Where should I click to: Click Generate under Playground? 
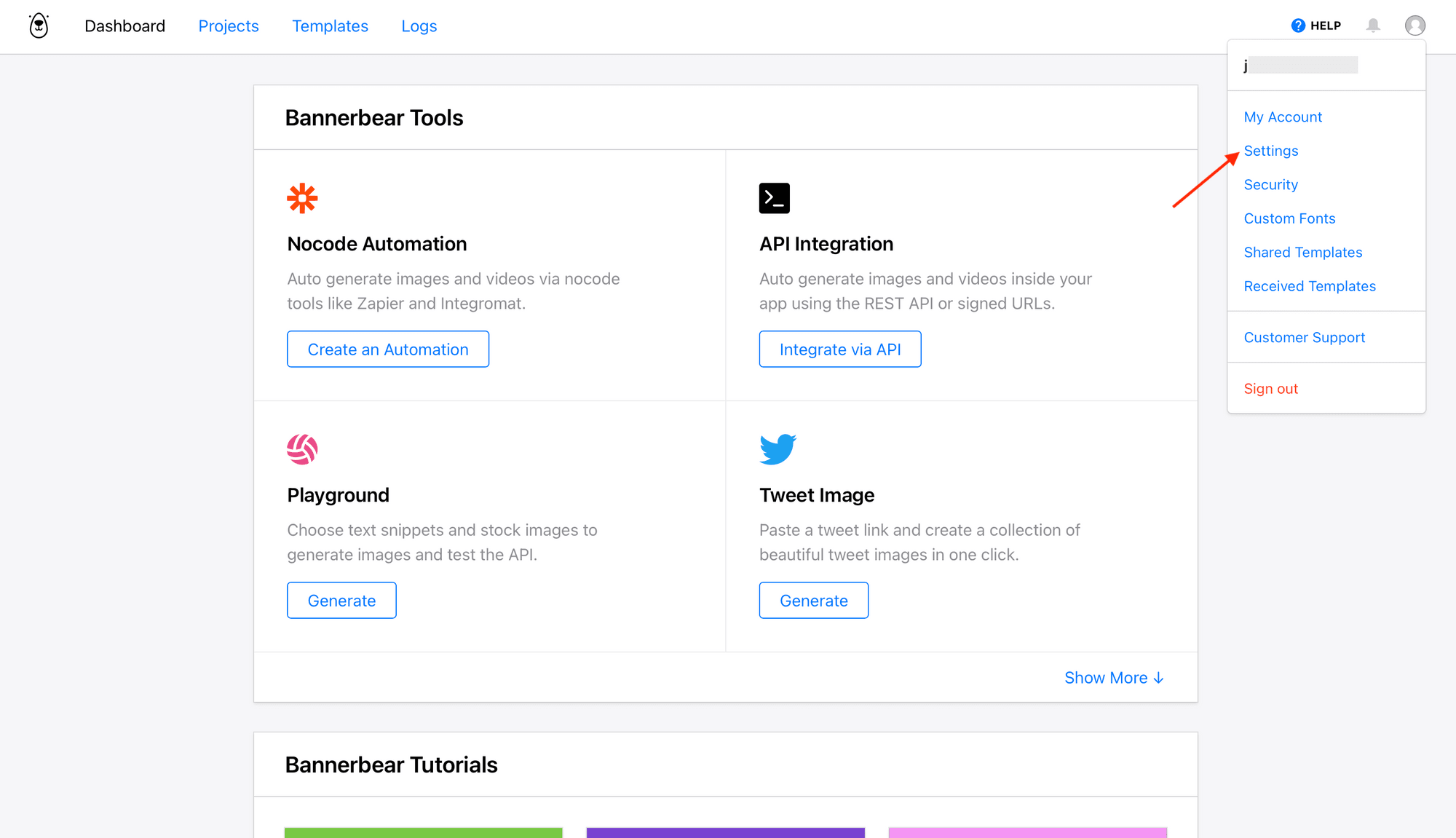pyautogui.click(x=341, y=601)
